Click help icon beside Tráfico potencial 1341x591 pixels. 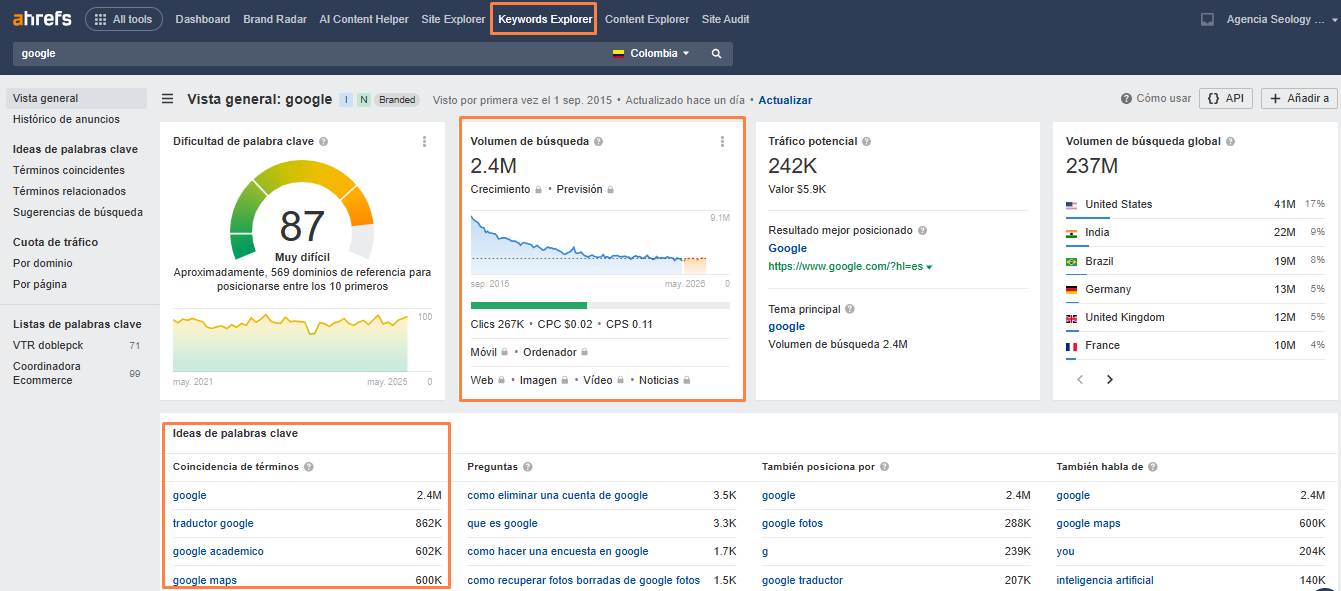tap(866, 142)
